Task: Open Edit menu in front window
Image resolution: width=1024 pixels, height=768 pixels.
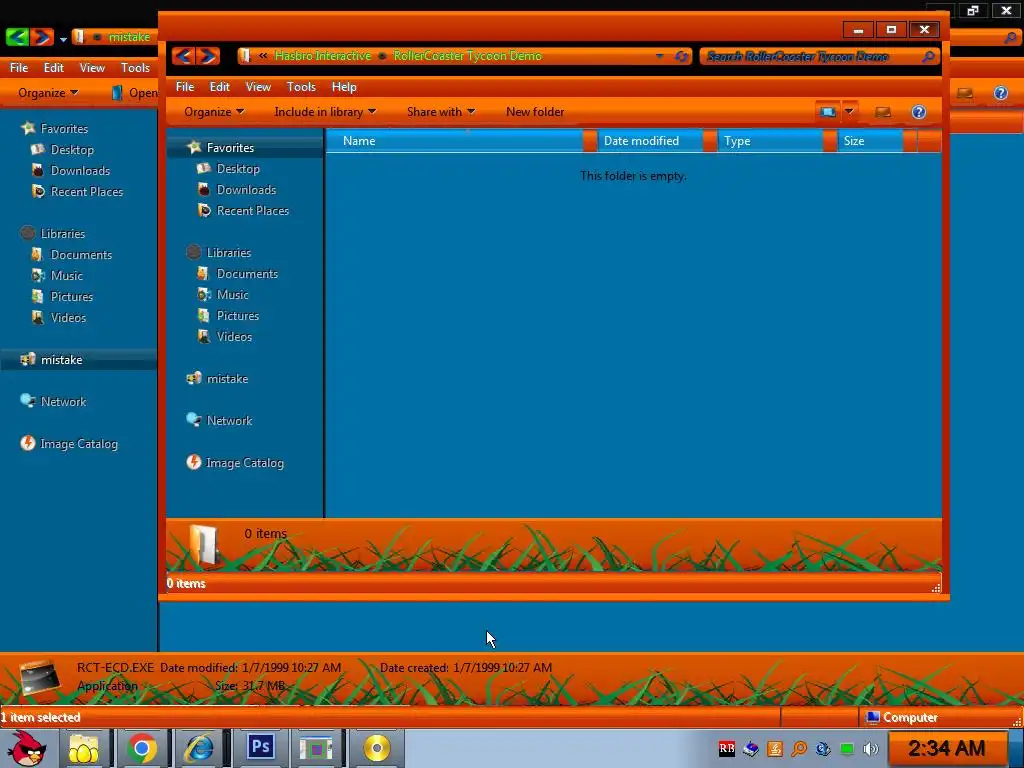Action: [x=219, y=87]
